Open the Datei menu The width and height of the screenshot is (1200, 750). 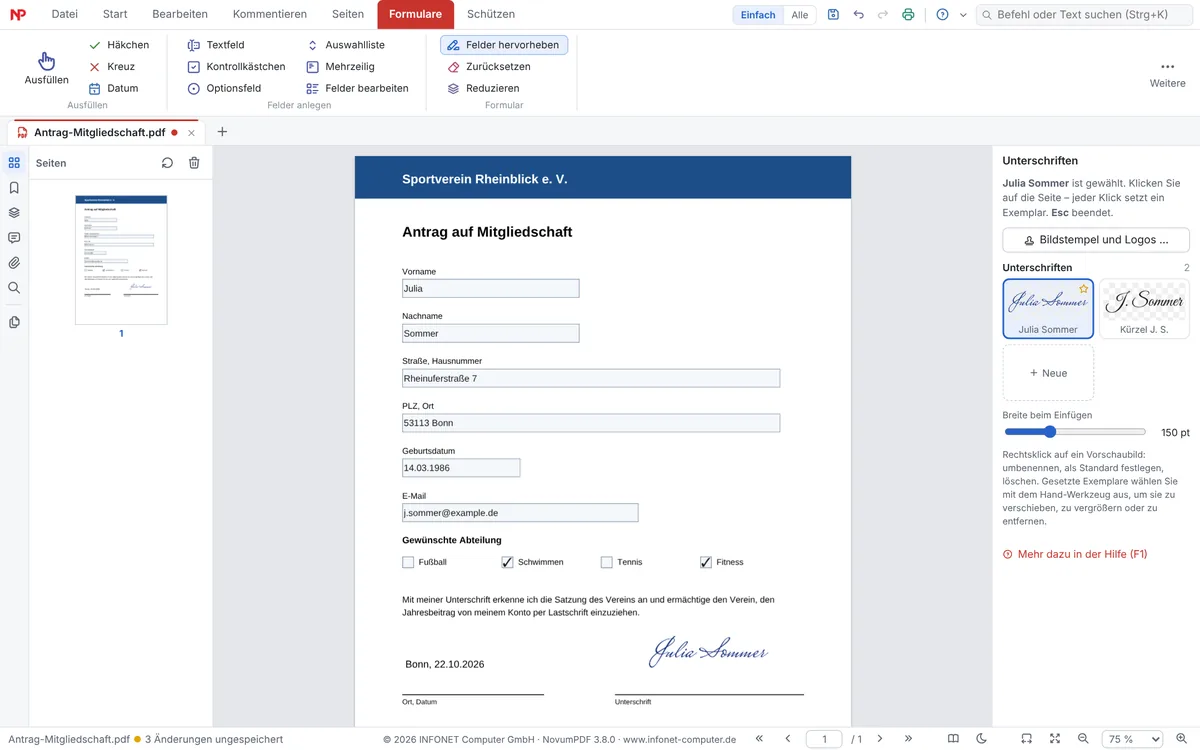coord(64,14)
